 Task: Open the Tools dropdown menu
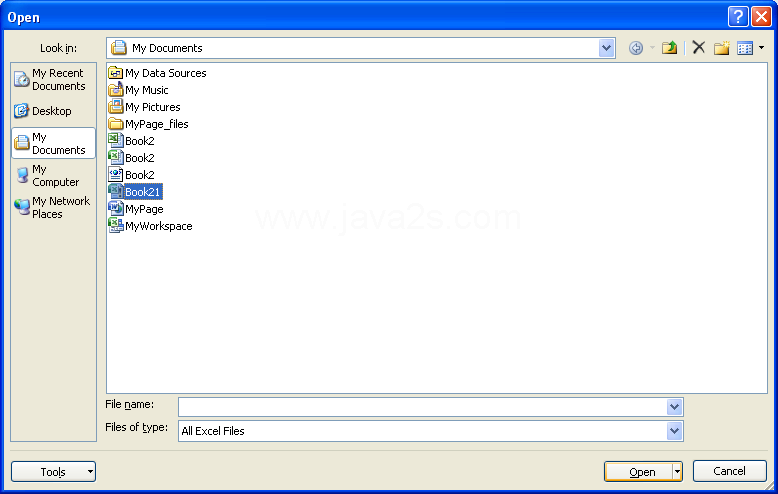[54, 472]
